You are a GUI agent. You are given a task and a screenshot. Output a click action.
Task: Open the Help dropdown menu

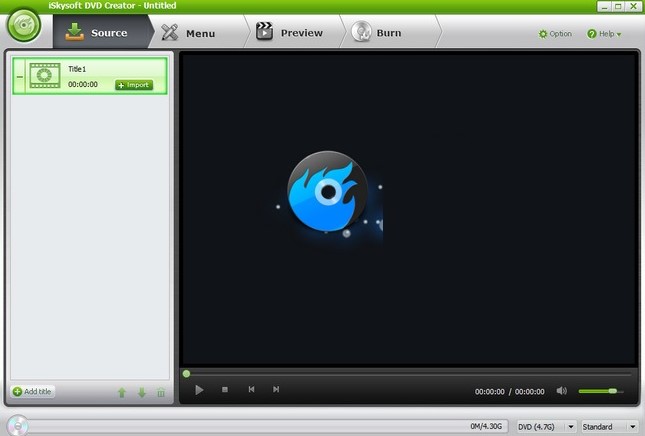coord(604,34)
